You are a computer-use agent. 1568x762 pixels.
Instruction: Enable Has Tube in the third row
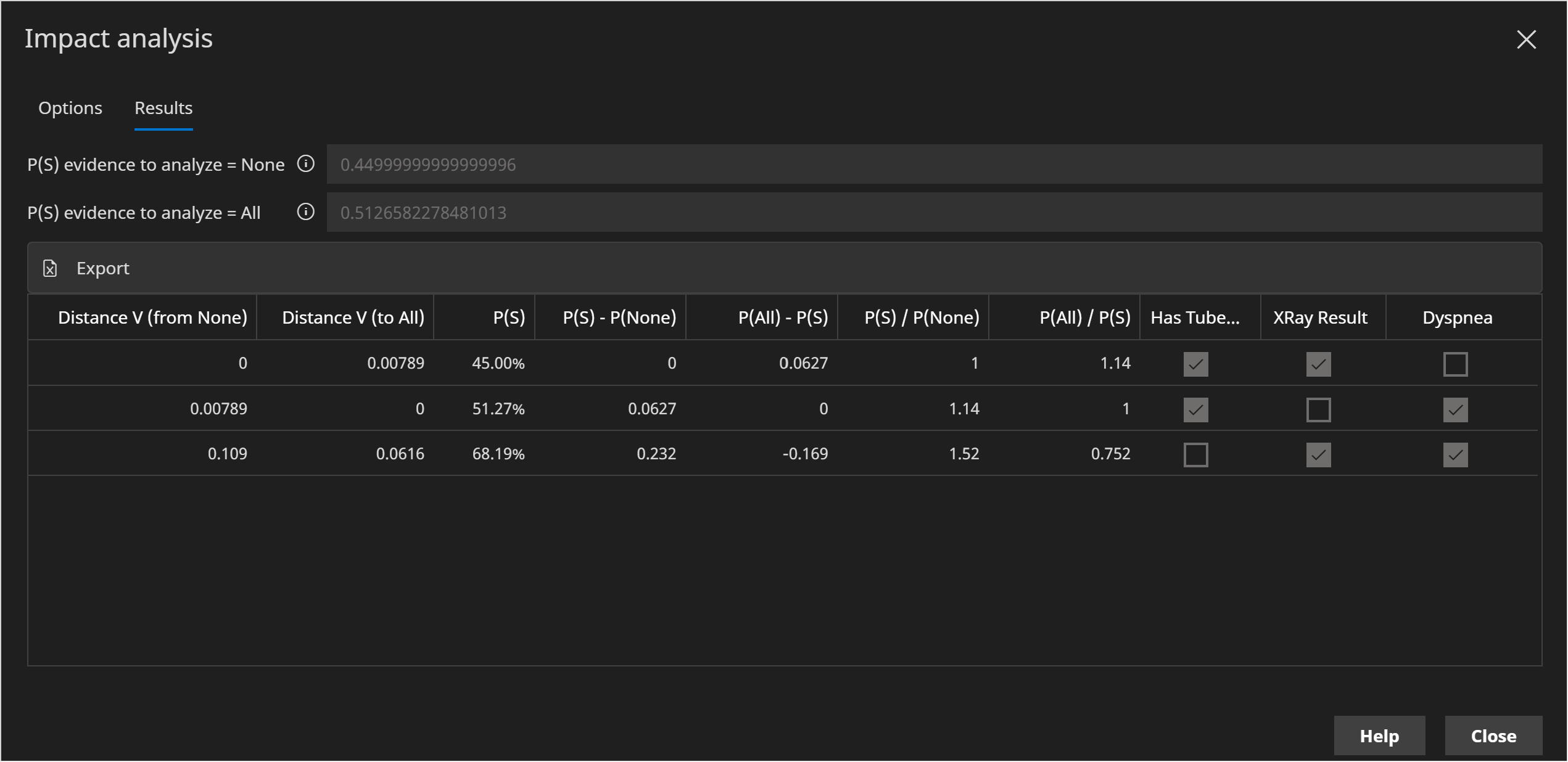coord(1195,454)
